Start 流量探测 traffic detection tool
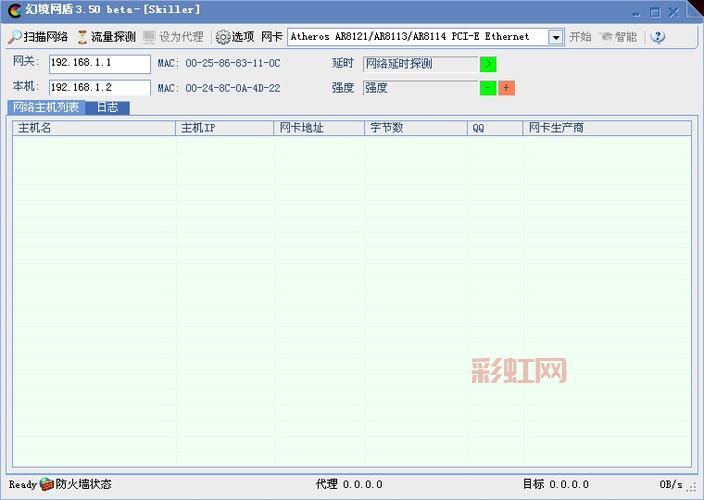704x500 pixels. pyautogui.click(x=106, y=37)
